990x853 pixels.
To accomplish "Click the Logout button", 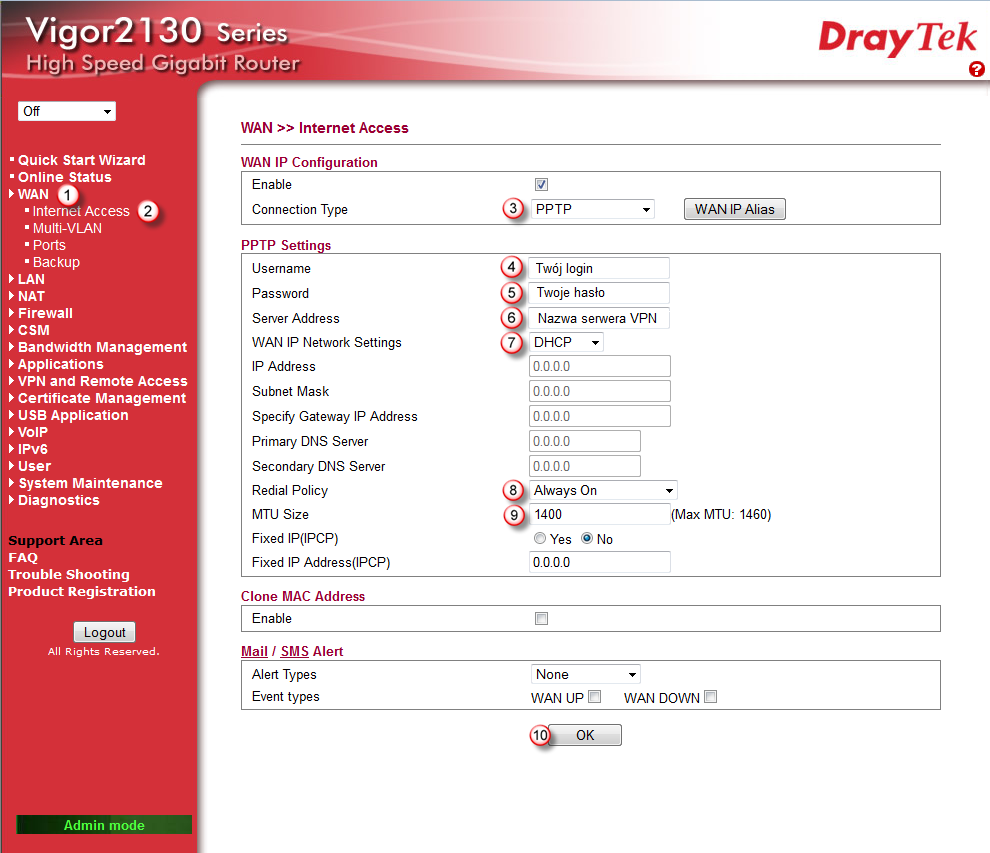I will (105, 632).
